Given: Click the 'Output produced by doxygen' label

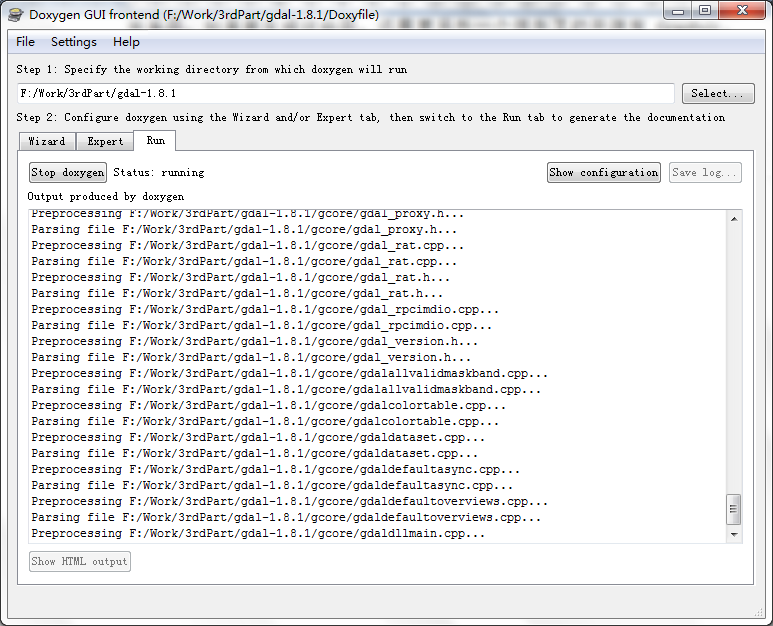Looking at the screenshot, I should pyautogui.click(x=105, y=197).
